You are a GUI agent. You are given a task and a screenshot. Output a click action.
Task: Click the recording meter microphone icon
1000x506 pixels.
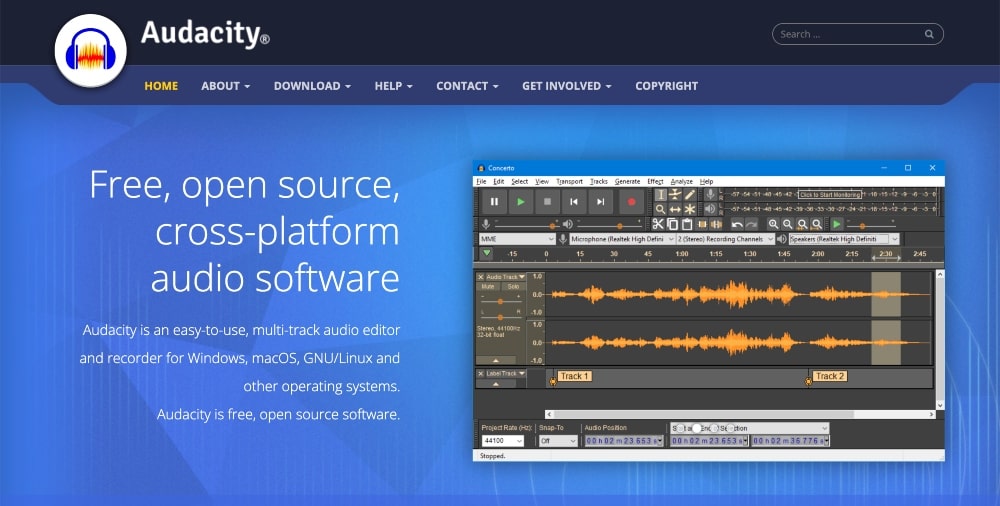click(710, 194)
